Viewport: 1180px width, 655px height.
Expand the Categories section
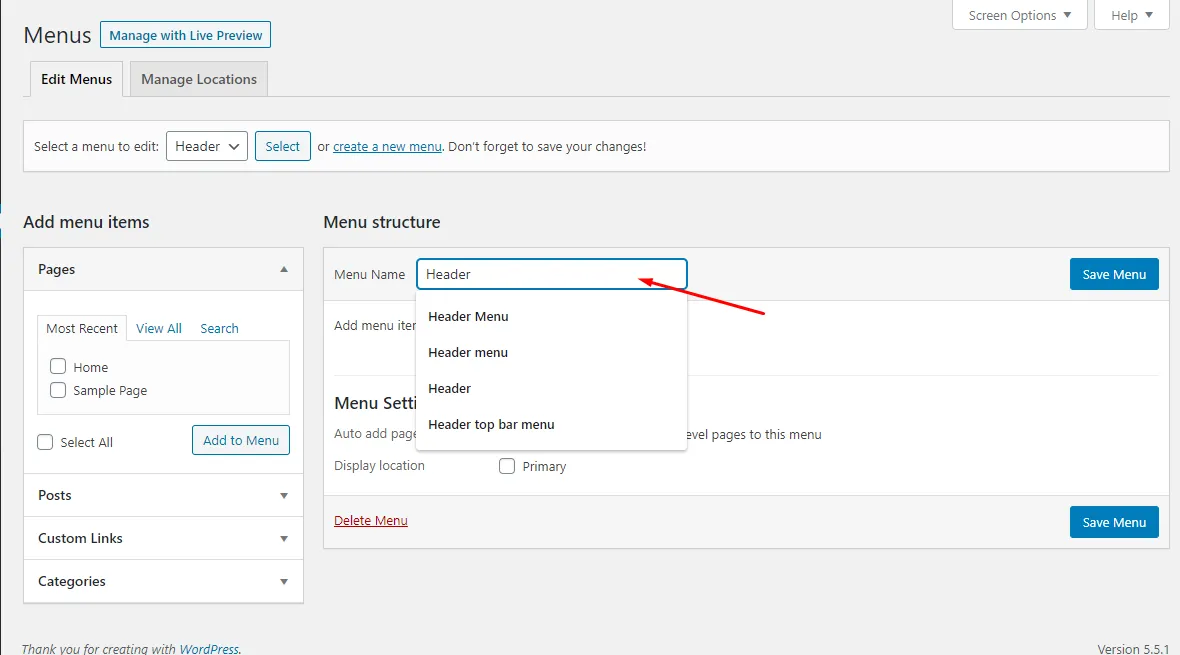[284, 581]
